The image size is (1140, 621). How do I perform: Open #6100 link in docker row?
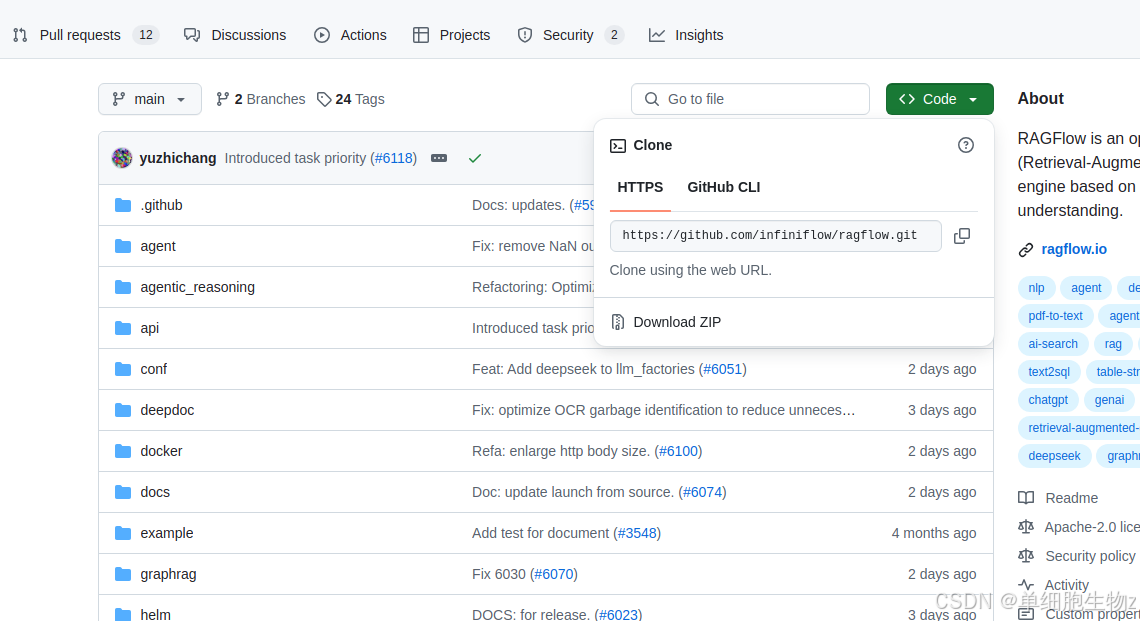click(678, 451)
